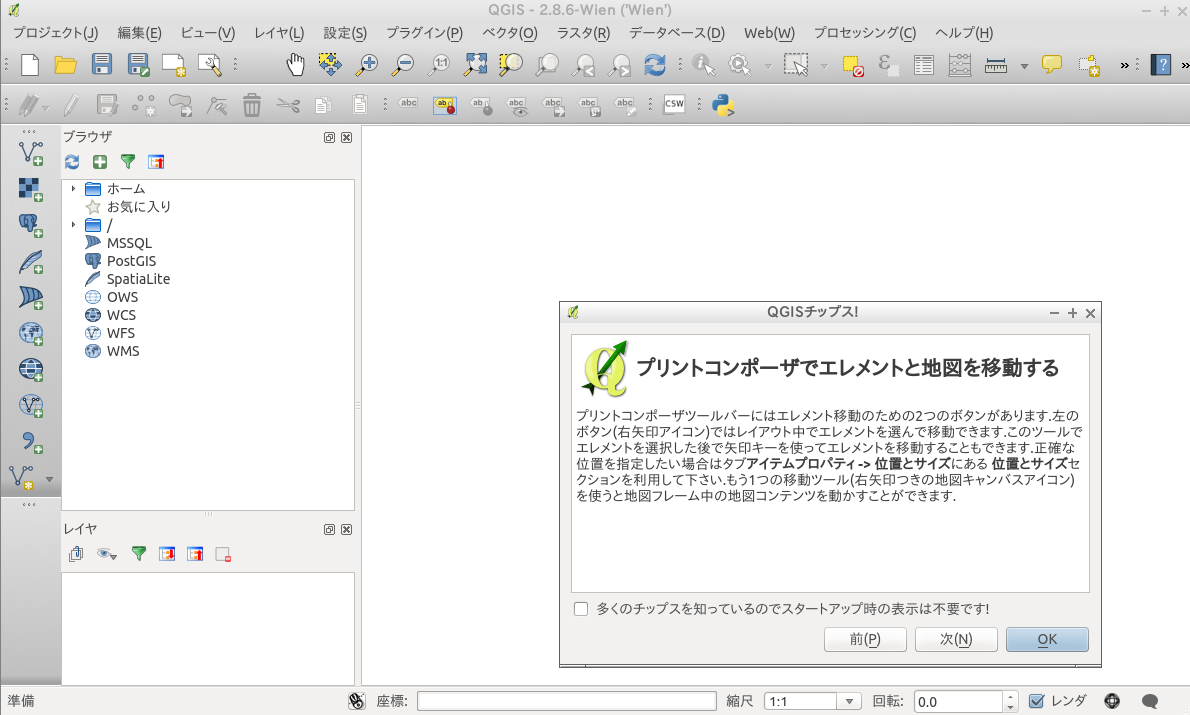Image resolution: width=1190 pixels, height=715 pixels.
Task: Open the measure tool dropdown arrow
Action: [1024, 66]
